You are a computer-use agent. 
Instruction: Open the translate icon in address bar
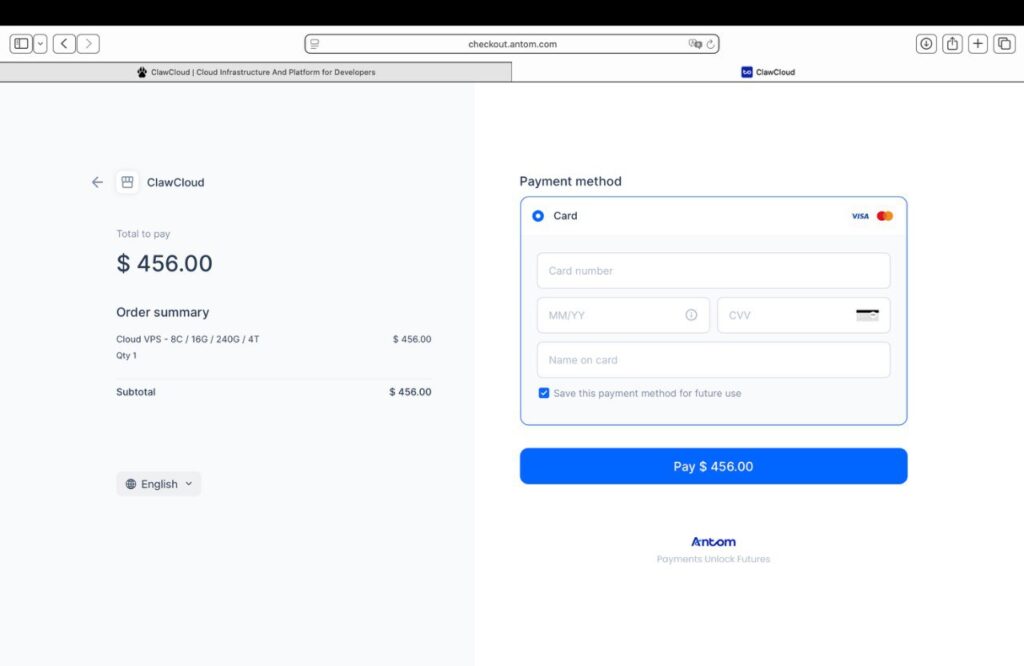tap(695, 44)
